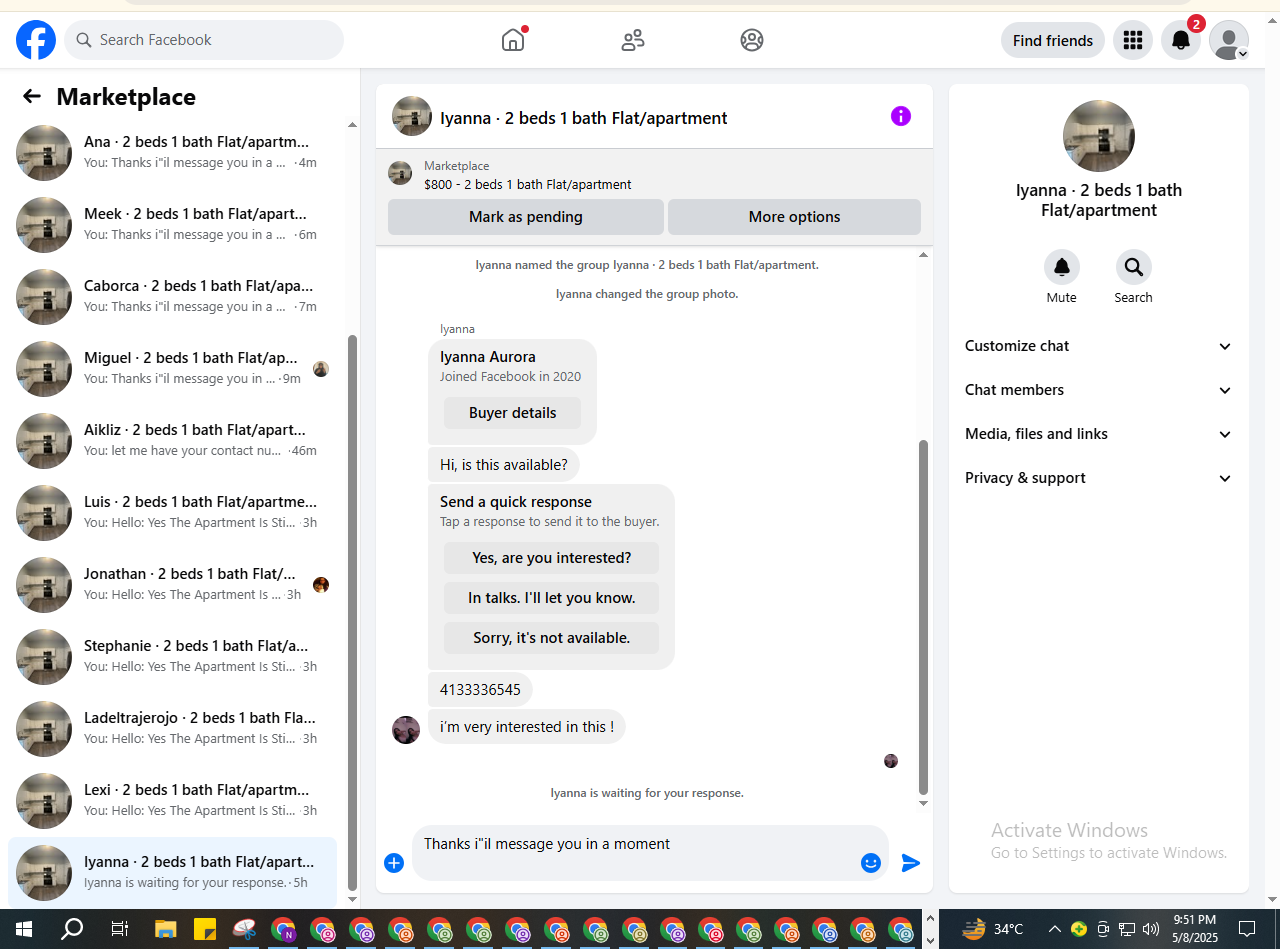The height and width of the screenshot is (949, 1280).
Task: Open Windows Action Center notifications
Action: (1247, 929)
